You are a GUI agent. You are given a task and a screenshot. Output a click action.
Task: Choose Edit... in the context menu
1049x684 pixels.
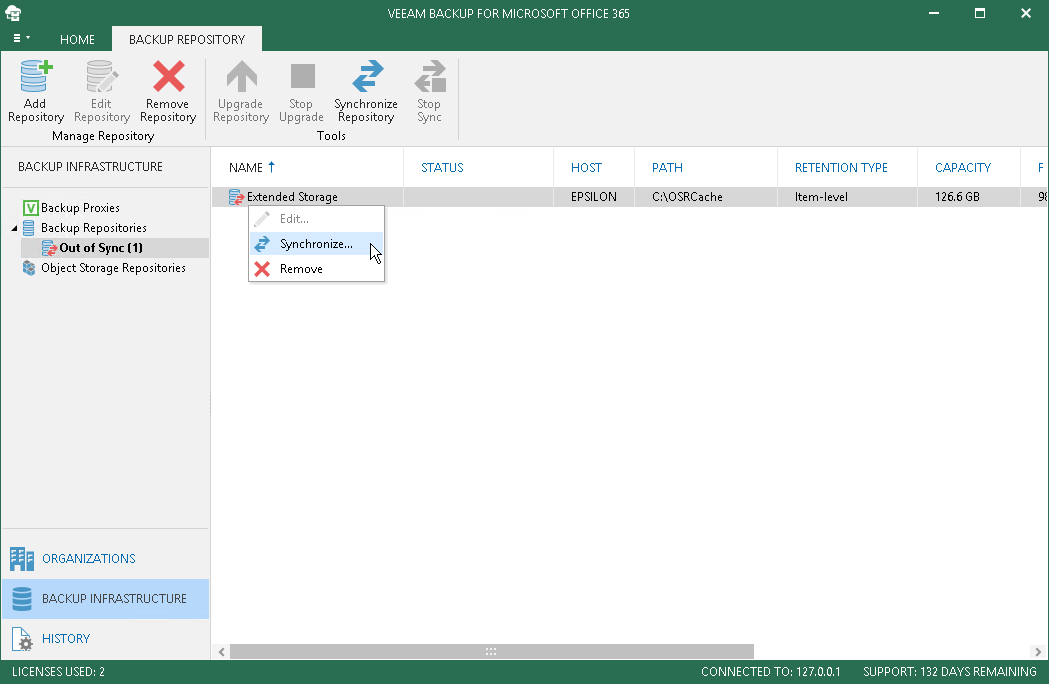point(316,219)
